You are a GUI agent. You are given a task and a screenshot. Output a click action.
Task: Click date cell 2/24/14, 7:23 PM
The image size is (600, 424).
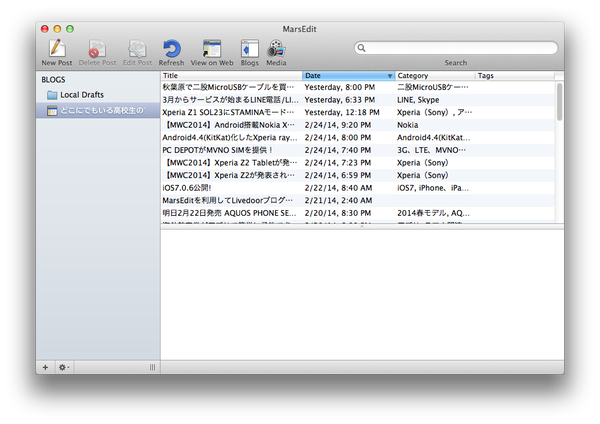(338, 163)
